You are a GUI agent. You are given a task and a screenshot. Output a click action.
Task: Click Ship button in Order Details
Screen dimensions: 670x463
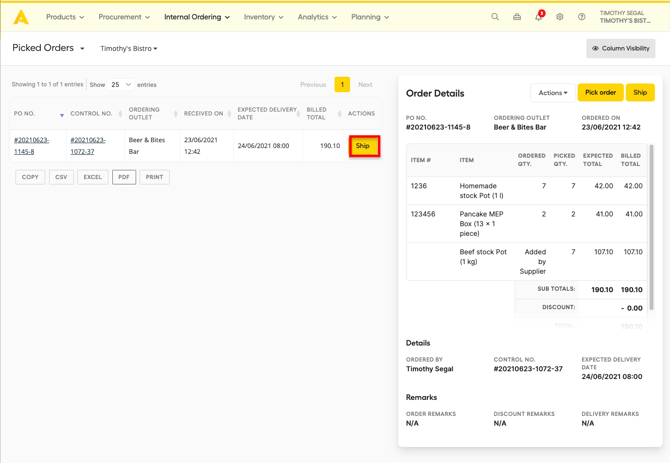pos(640,93)
